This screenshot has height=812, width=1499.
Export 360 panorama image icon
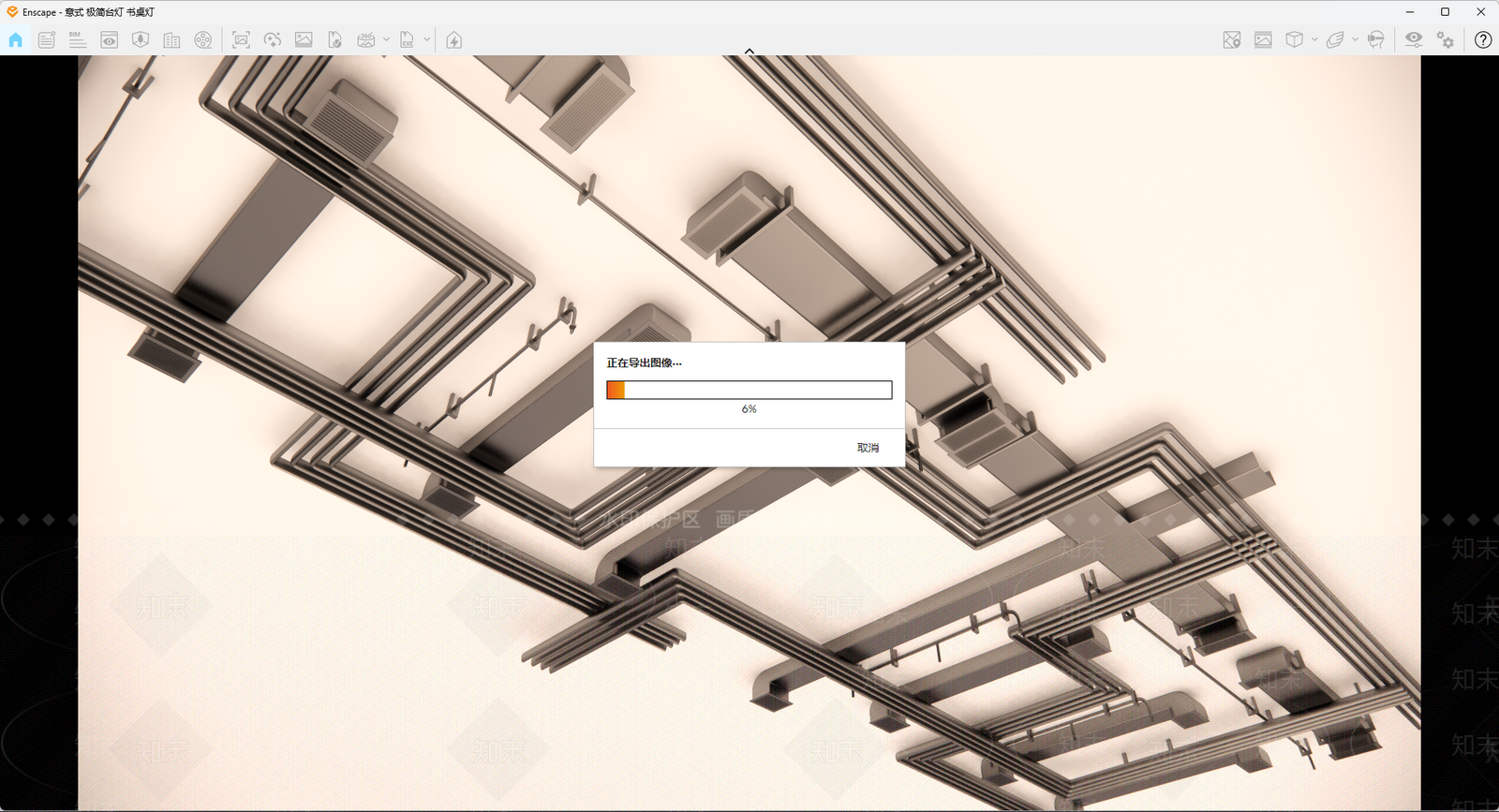pyautogui.click(x=366, y=39)
